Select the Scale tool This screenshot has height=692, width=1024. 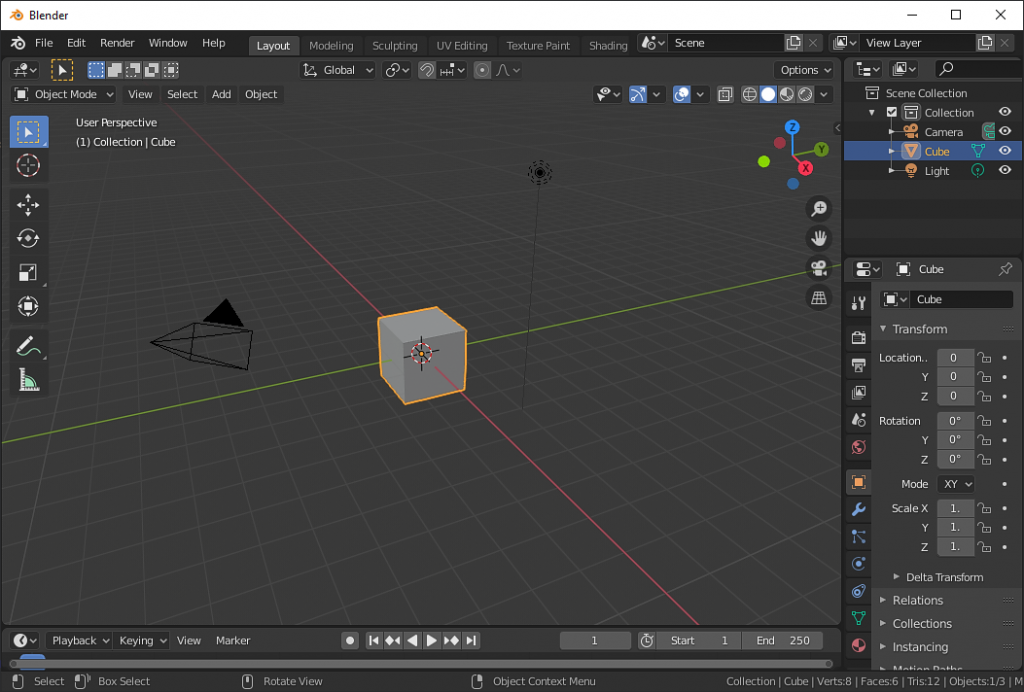(x=28, y=272)
